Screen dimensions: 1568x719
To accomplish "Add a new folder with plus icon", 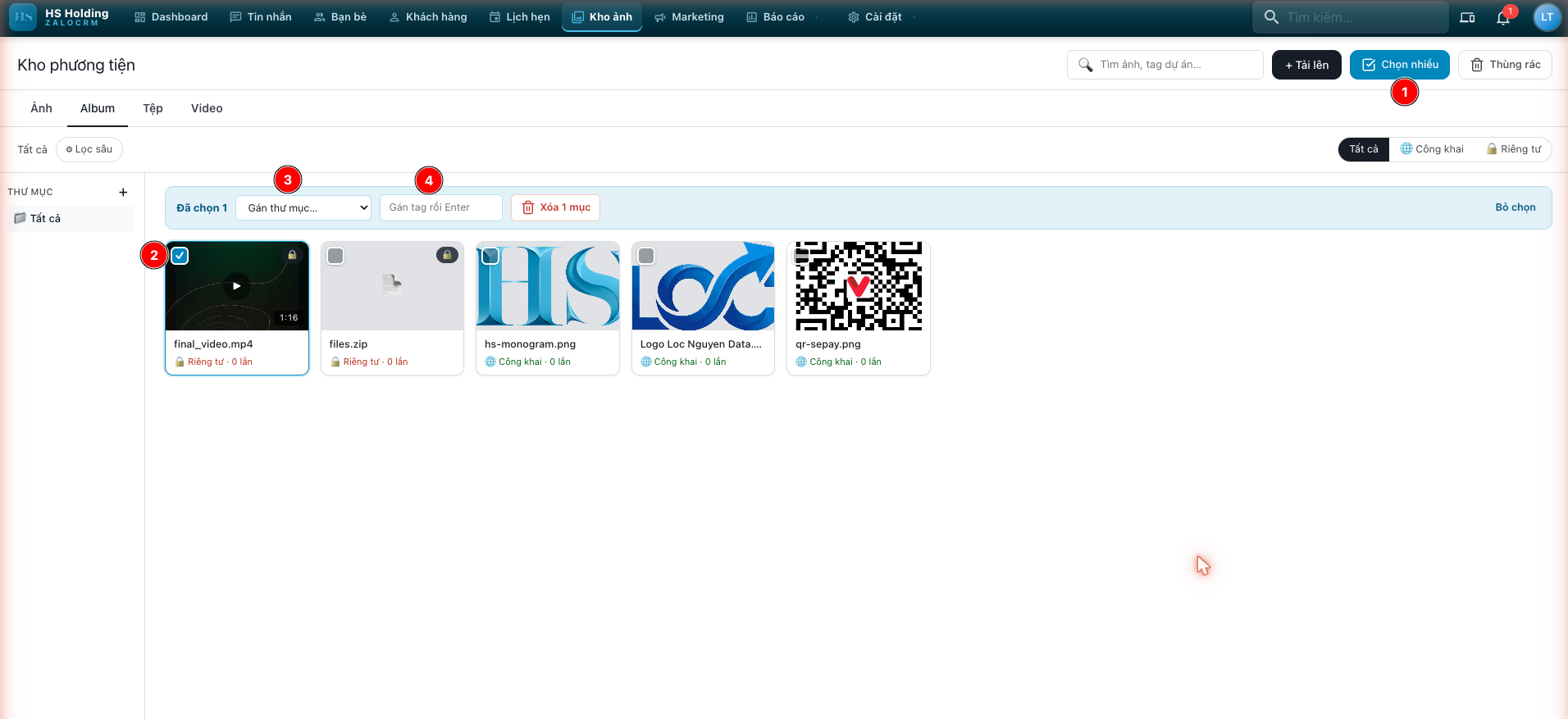I will pyautogui.click(x=123, y=193).
